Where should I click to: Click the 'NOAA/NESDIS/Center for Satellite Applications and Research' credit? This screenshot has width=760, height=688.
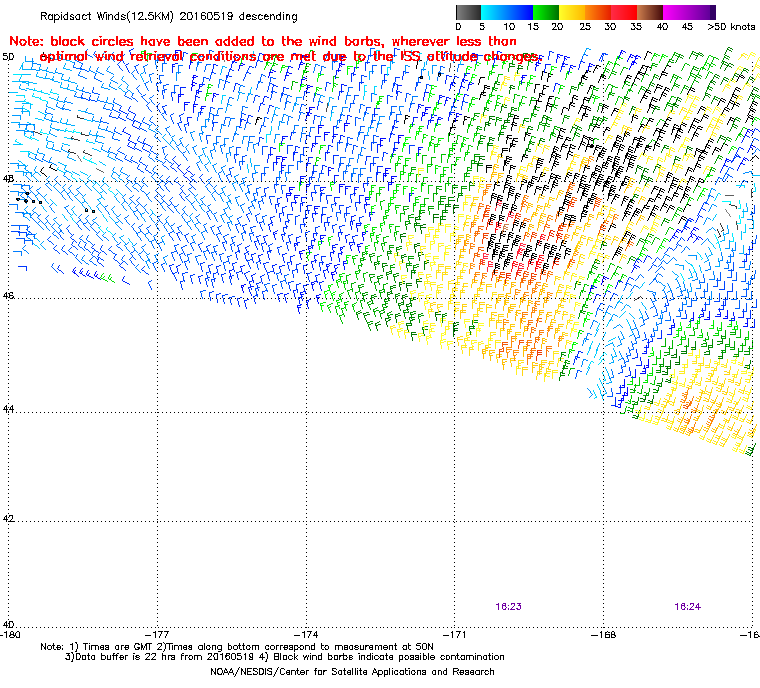point(352,672)
